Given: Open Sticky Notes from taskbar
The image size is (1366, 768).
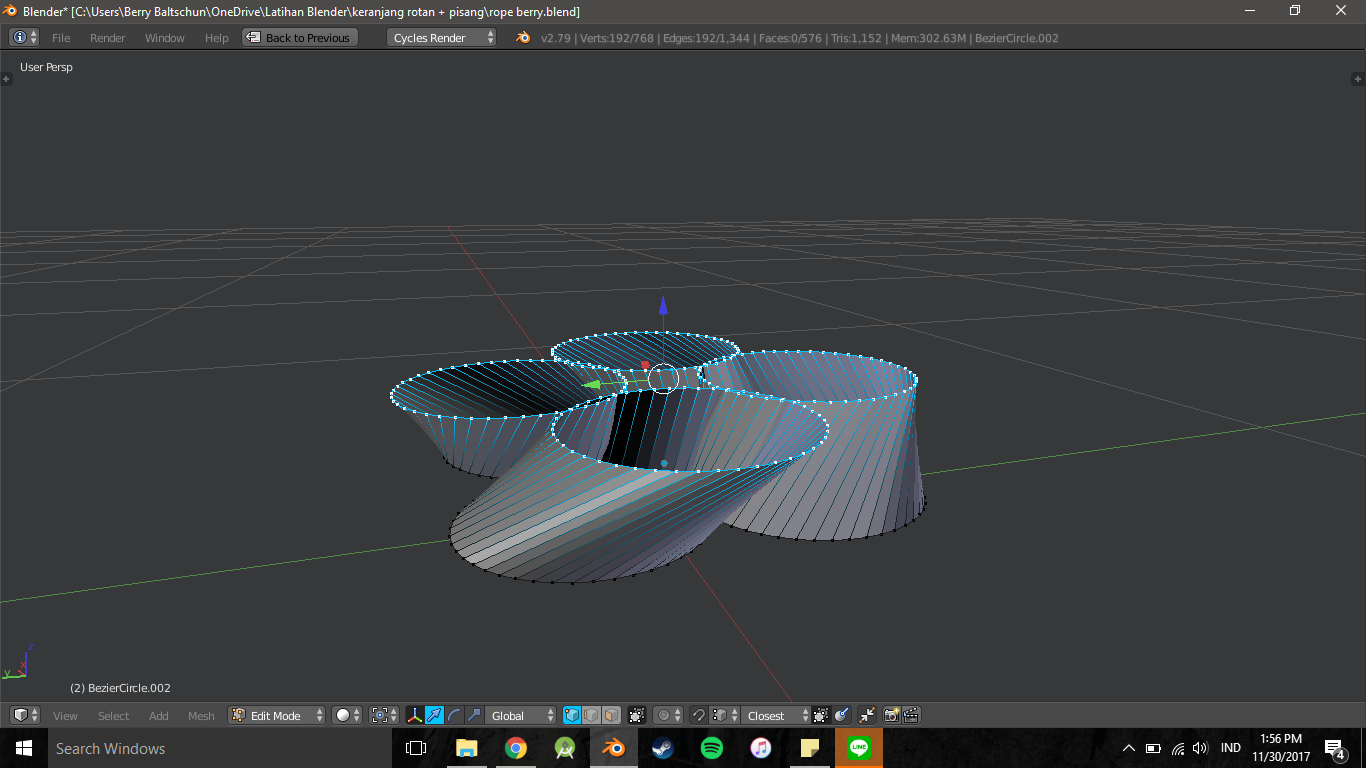Looking at the screenshot, I should coord(809,748).
